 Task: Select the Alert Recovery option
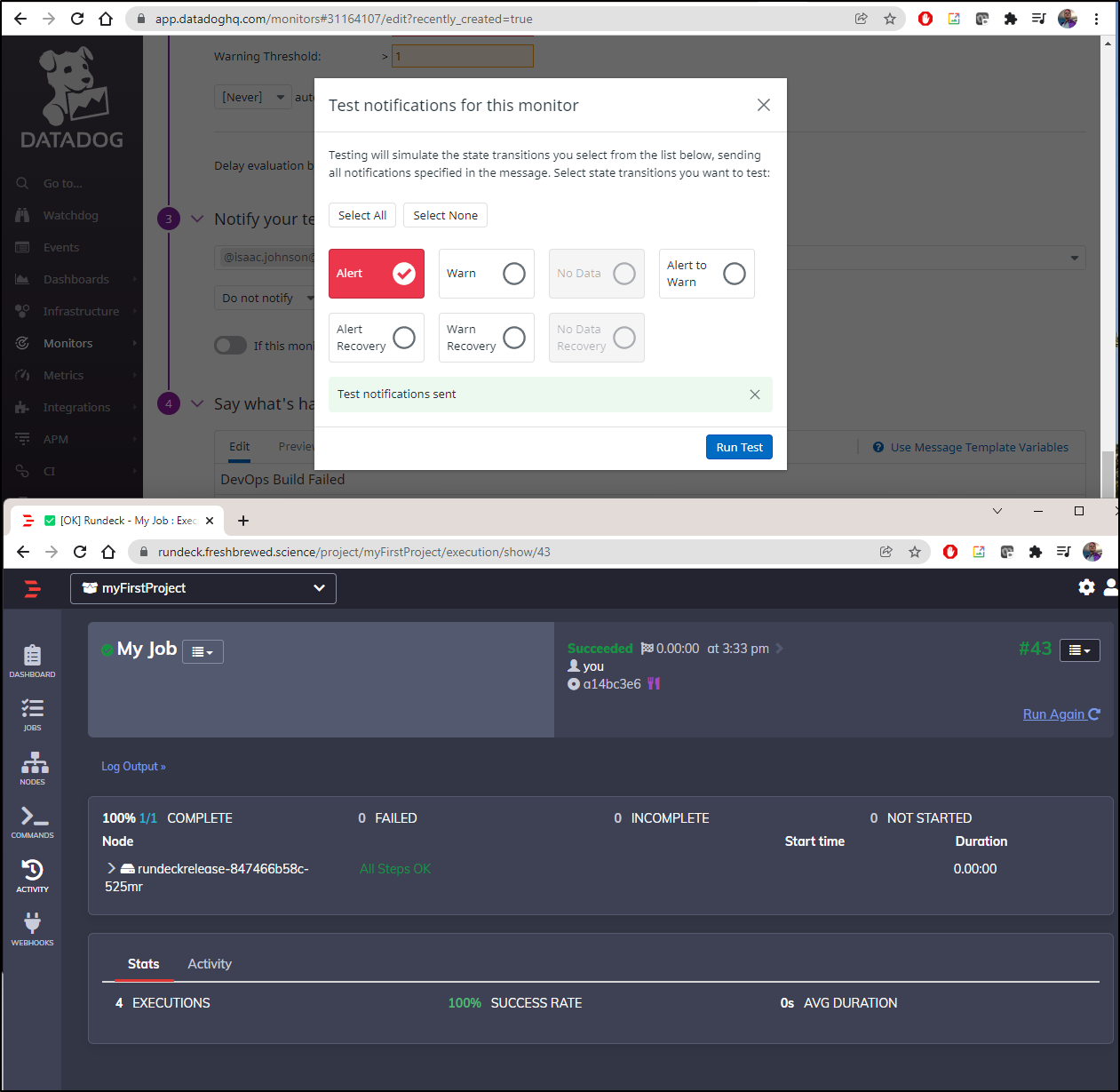pos(377,338)
